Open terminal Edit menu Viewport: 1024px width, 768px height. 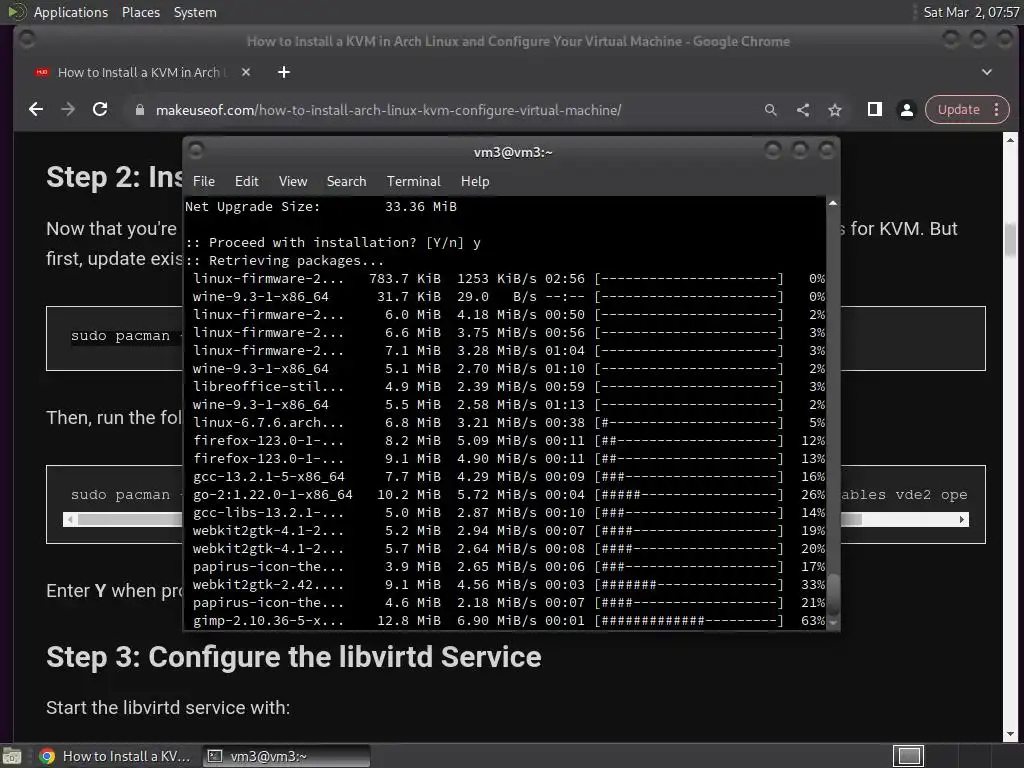click(x=246, y=181)
